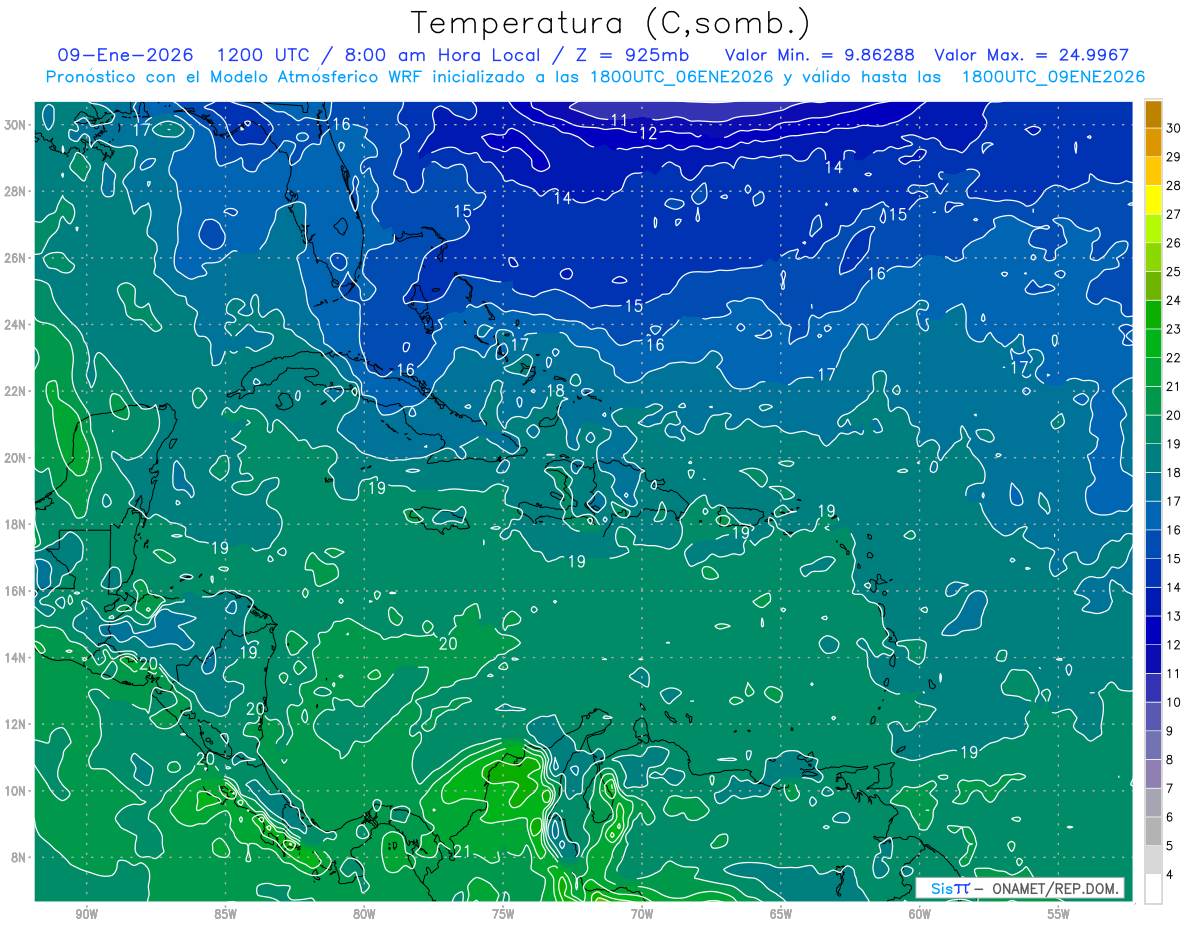The image size is (1200, 927).
Task: Click the "30N" latitude axis label
Action: 17,125
